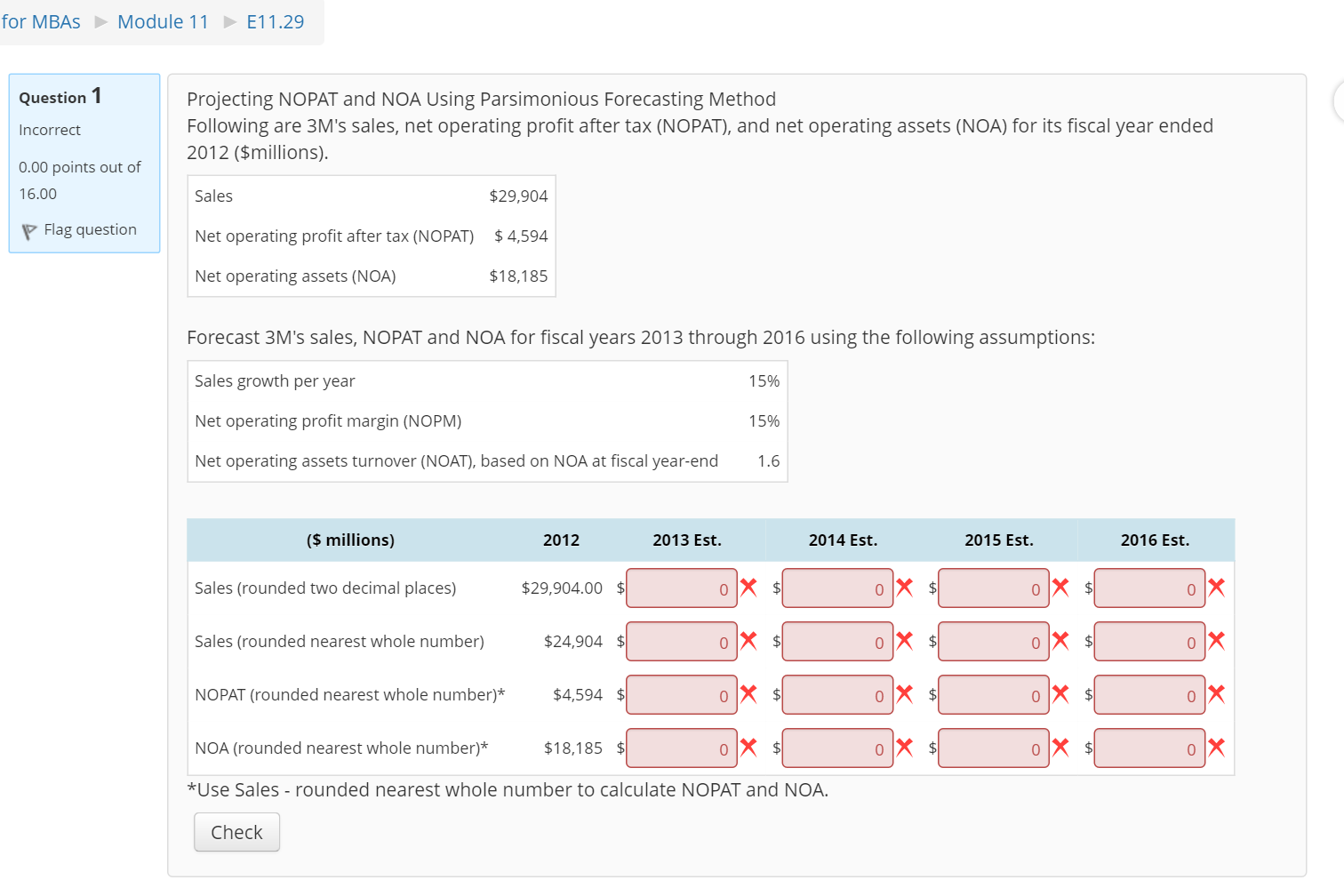Screen dimensions: 1344x896
Task: Click the flag icon beside Flag question
Action: pos(28,229)
